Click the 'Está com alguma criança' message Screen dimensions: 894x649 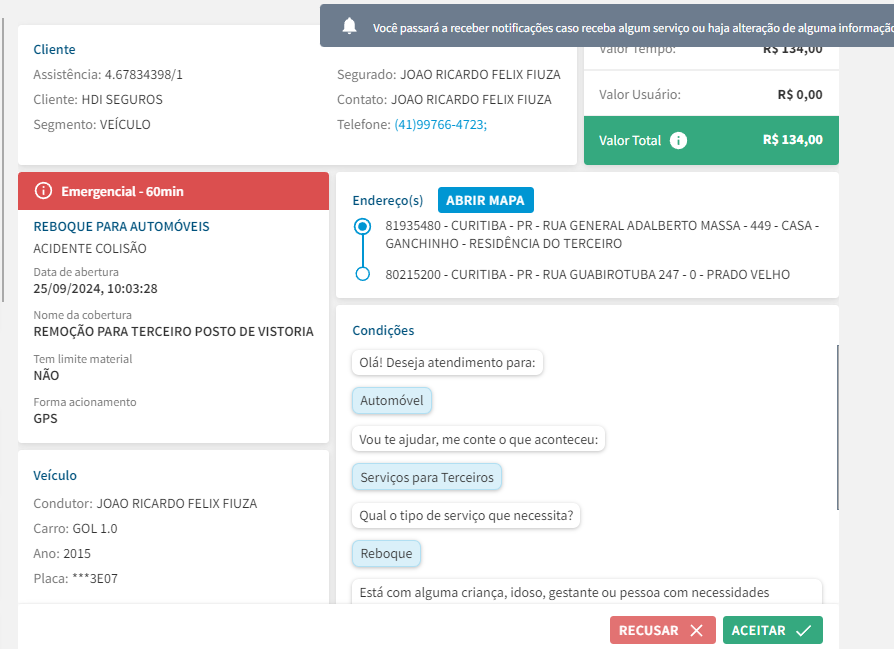(x=587, y=592)
